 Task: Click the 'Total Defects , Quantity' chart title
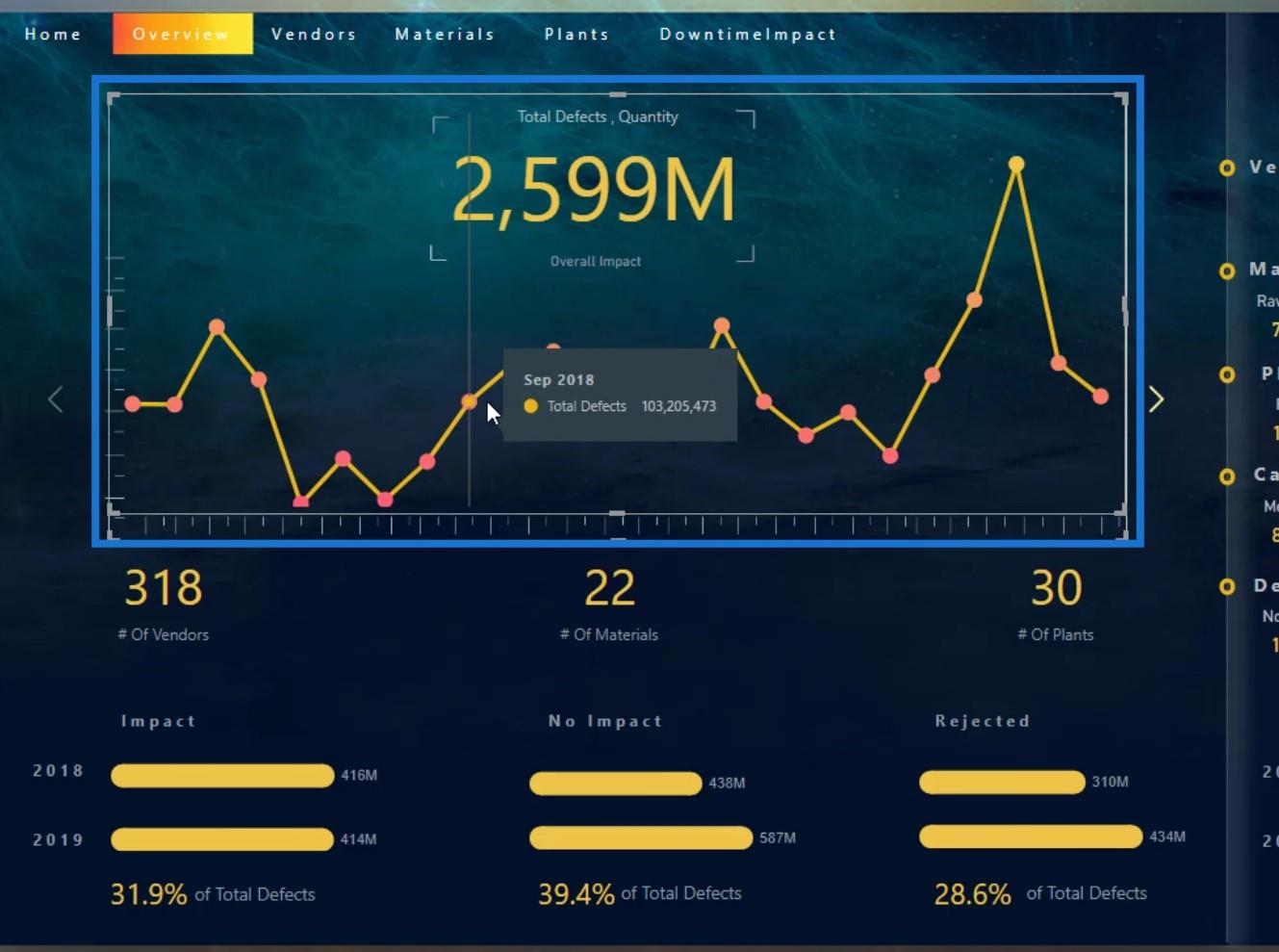tap(598, 116)
